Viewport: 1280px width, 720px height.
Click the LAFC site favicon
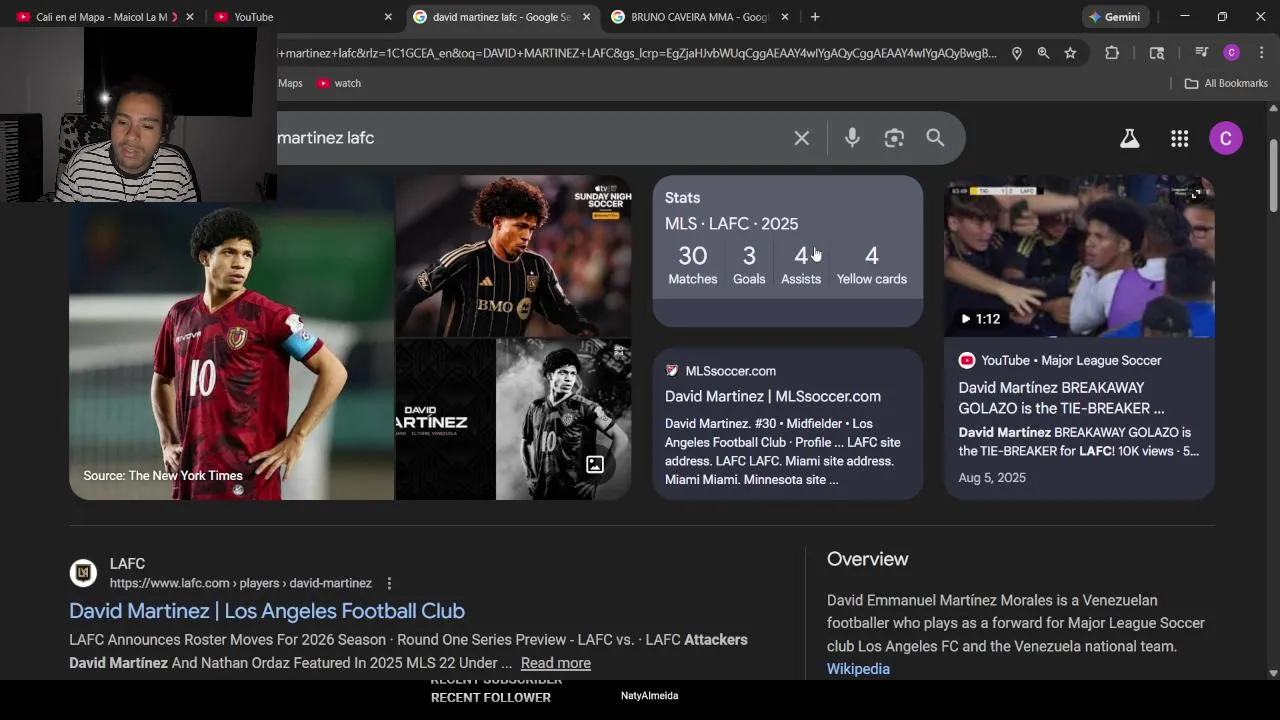pos(83,573)
